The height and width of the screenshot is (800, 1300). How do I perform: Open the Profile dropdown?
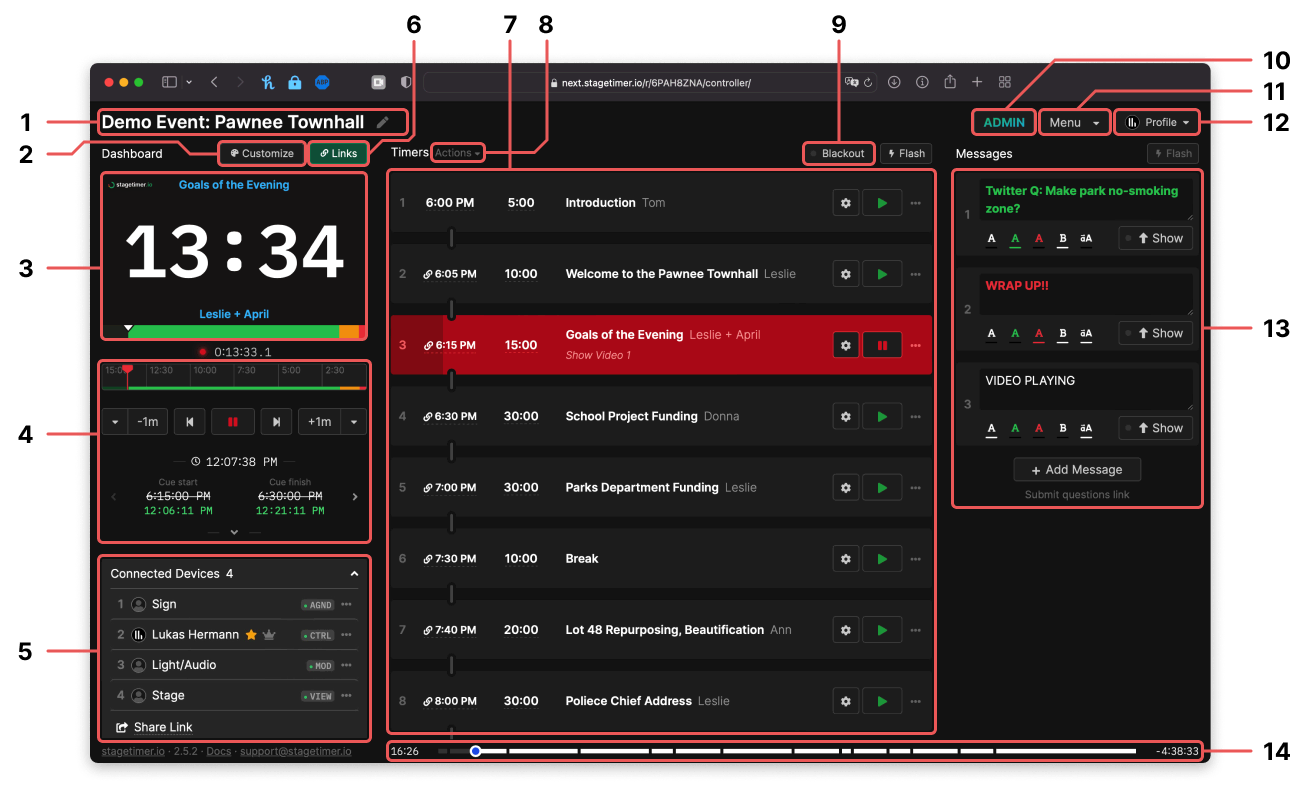click(1158, 122)
